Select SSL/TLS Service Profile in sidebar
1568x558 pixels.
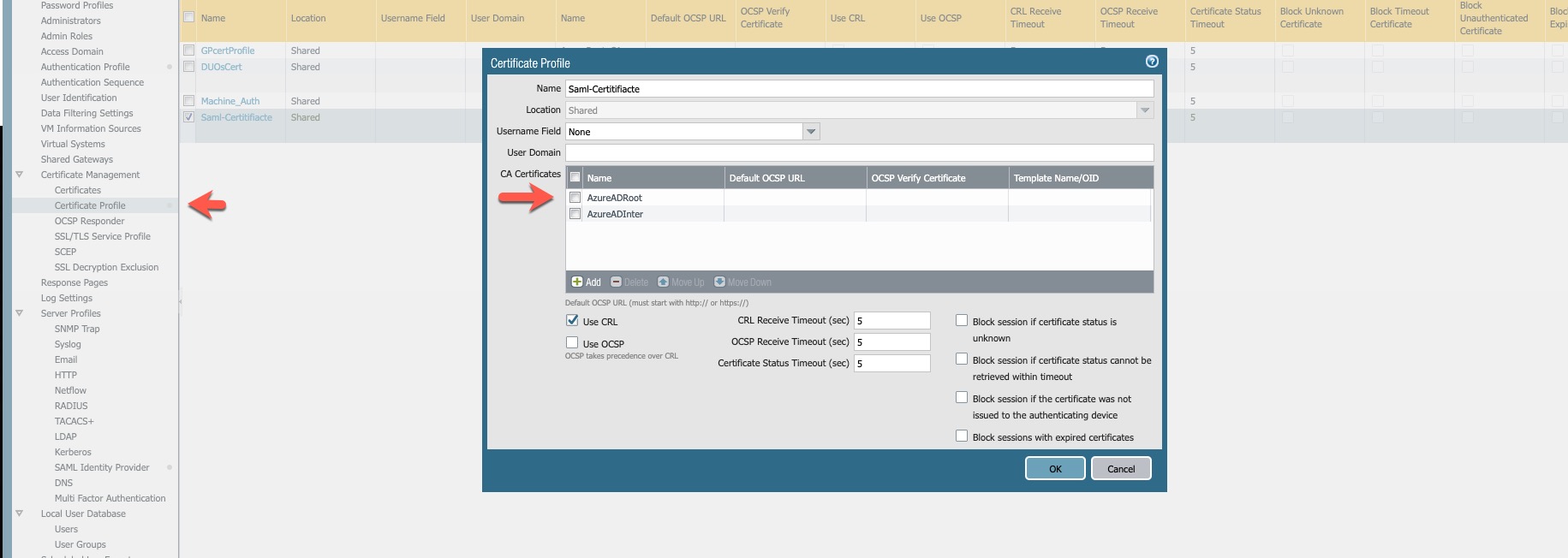[102, 236]
